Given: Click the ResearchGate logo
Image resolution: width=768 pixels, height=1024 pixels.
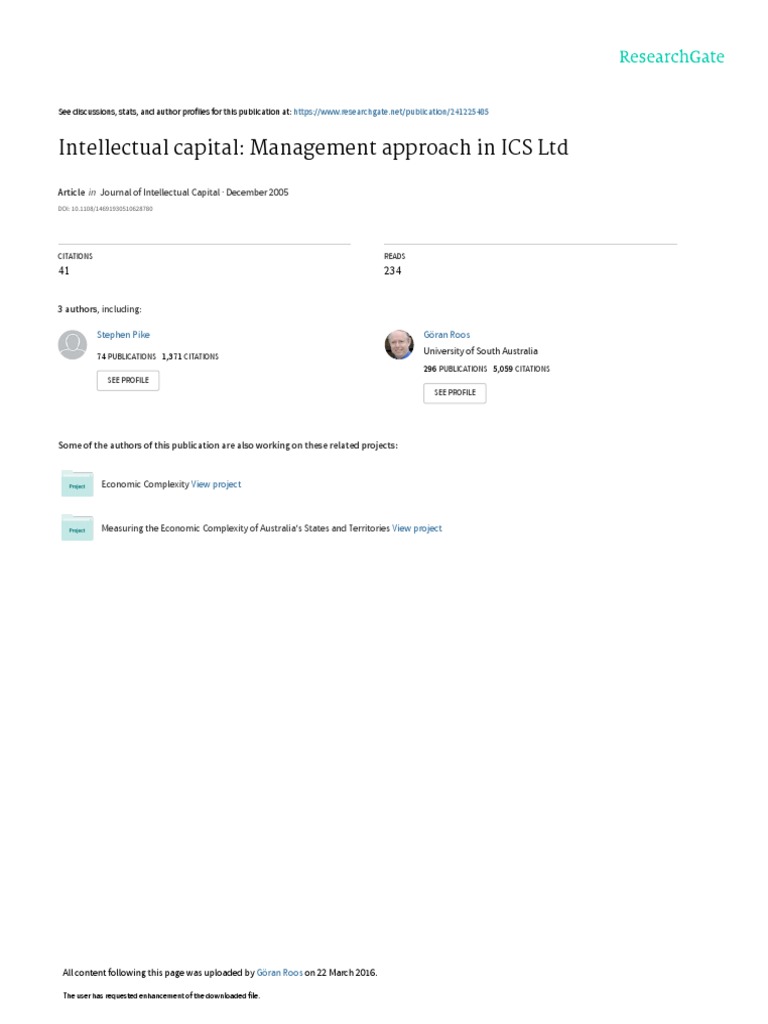Looking at the screenshot, I should point(671,57).
